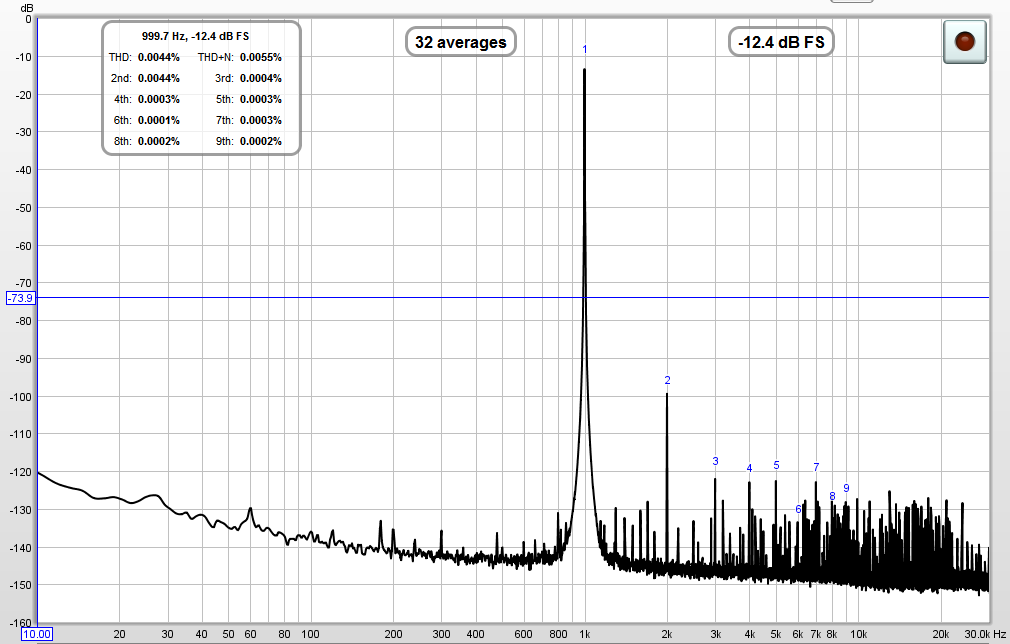Click the 1k label on frequency axis
Image resolution: width=1010 pixels, height=644 pixels.
(584, 634)
